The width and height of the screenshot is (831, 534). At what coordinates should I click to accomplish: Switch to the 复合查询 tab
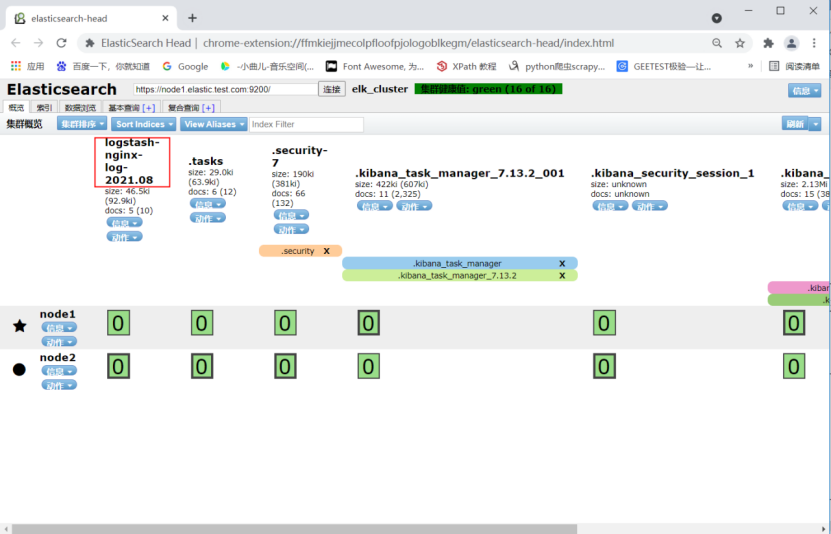pos(191,108)
